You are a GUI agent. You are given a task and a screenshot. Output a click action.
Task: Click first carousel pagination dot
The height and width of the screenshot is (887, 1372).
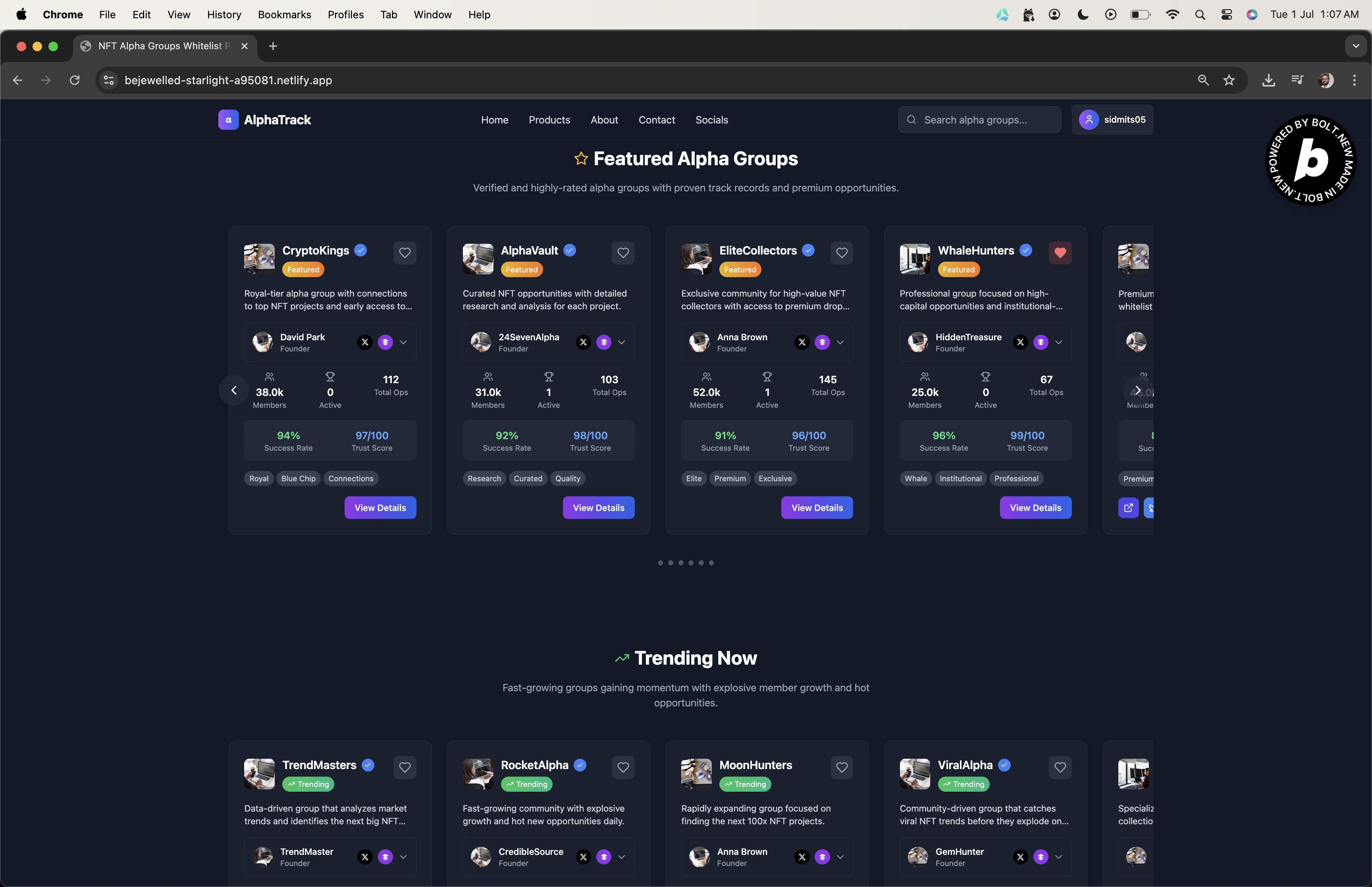[660, 563]
